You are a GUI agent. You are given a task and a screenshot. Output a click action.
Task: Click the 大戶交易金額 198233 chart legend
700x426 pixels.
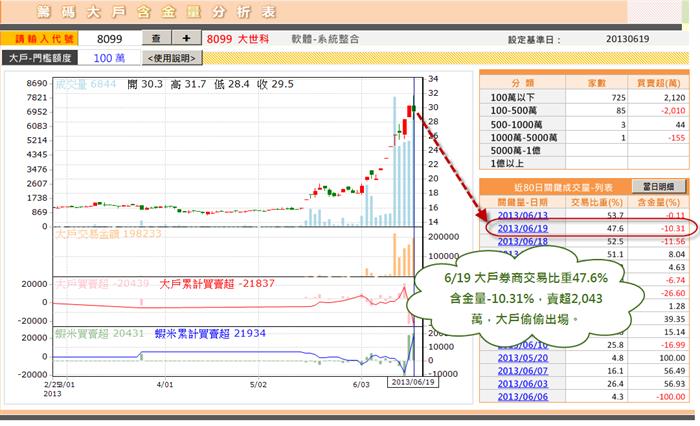pyautogui.click(x=108, y=233)
